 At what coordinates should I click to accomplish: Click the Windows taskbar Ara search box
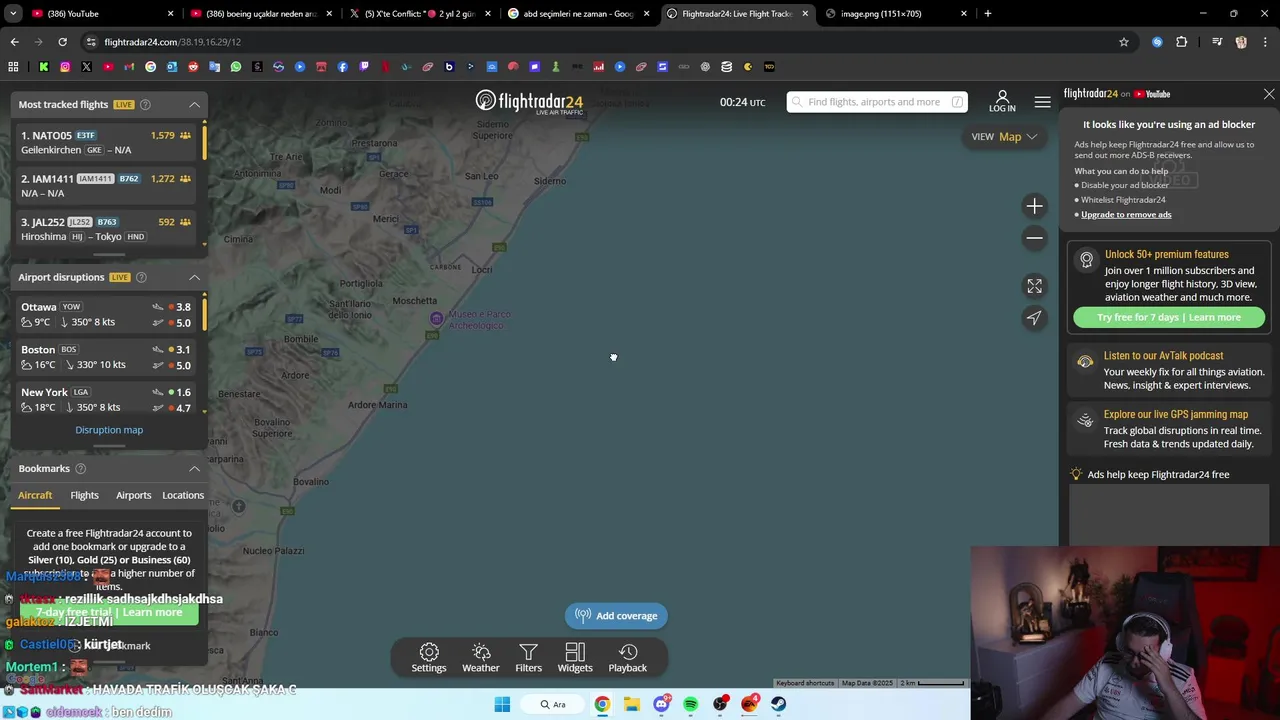point(555,704)
